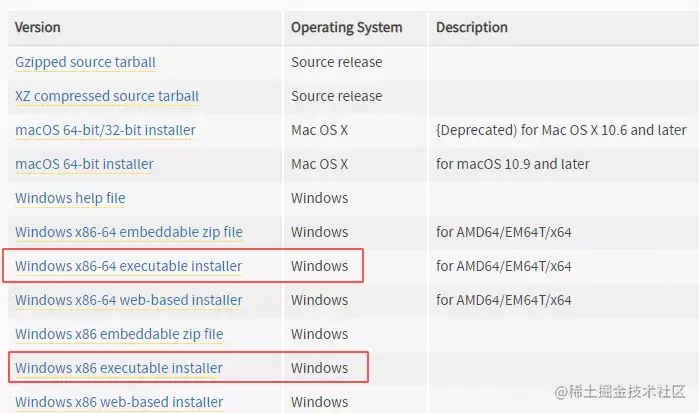Image resolution: width=699 pixels, height=413 pixels.
Task: Click Source release cell in the XZ row
Action: tap(336, 96)
